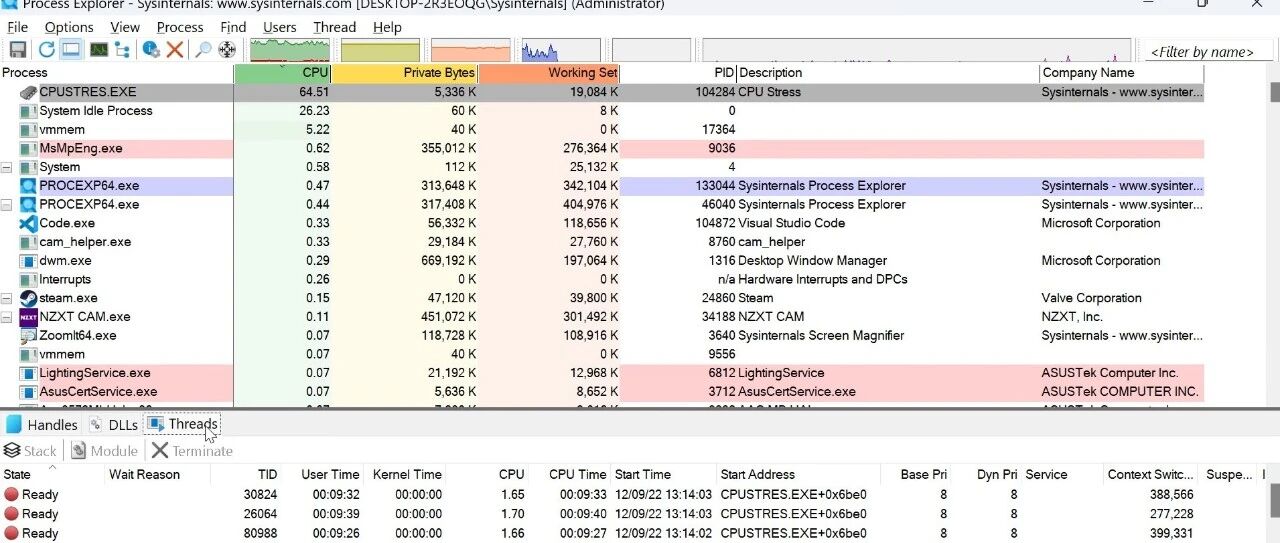Select the thread row with TID 30824
The width and height of the screenshot is (1280, 543).
(632, 495)
